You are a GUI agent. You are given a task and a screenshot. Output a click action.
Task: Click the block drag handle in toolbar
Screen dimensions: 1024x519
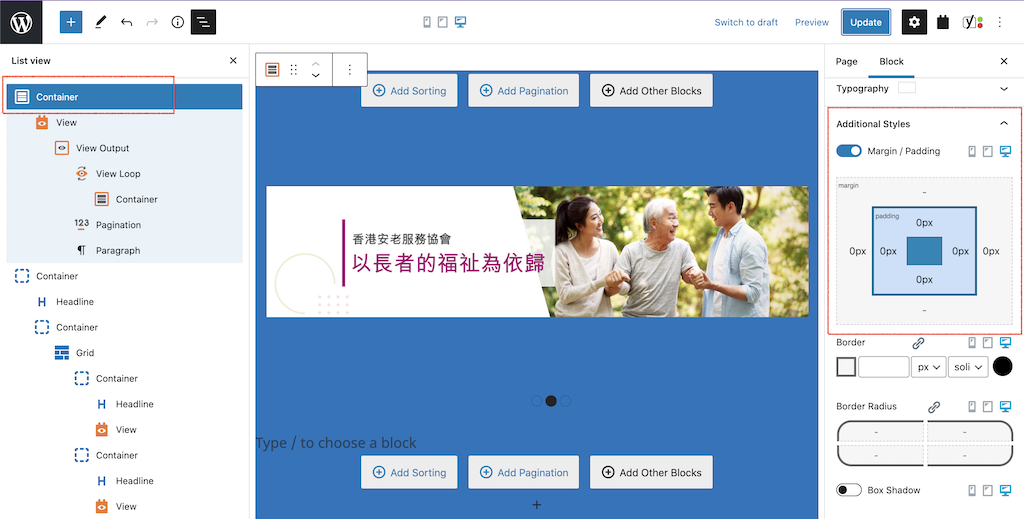(294, 70)
